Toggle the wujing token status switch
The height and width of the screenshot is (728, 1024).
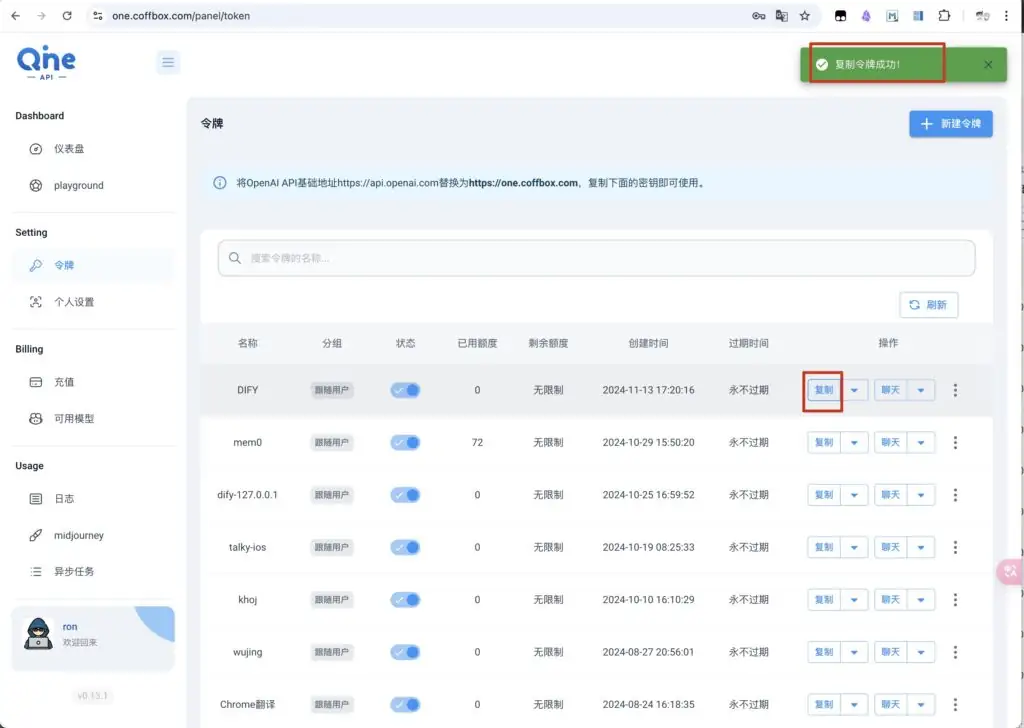[405, 652]
